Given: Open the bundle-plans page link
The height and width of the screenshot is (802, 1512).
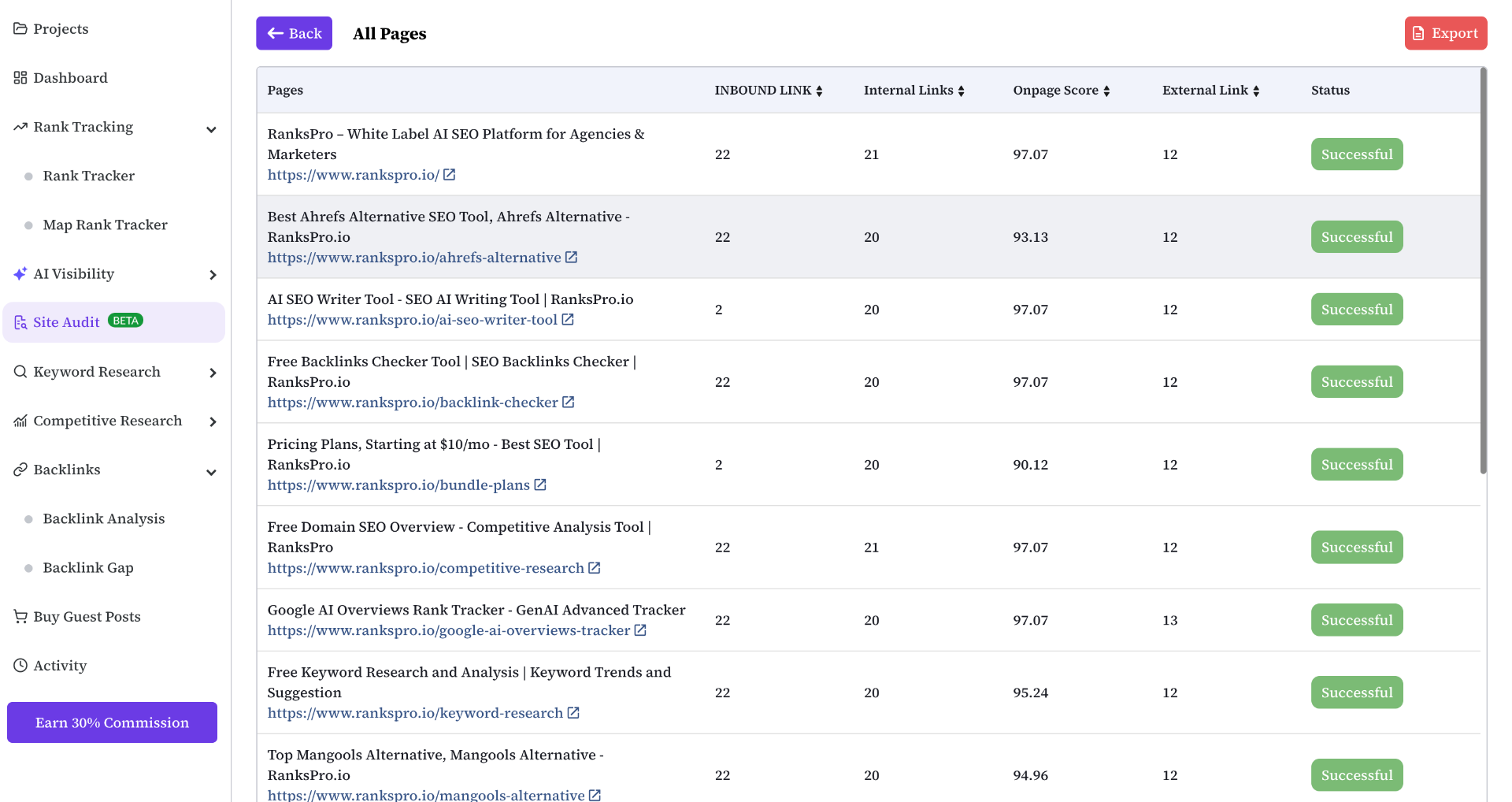Looking at the screenshot, I should [398, 485].
